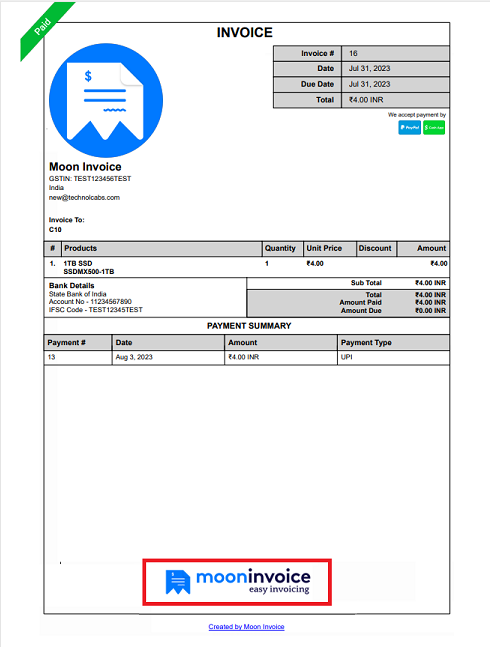Viewport: 490px width, 647px height.
Task: Click the green Paid ribbon
Action: tap(45, 28)
